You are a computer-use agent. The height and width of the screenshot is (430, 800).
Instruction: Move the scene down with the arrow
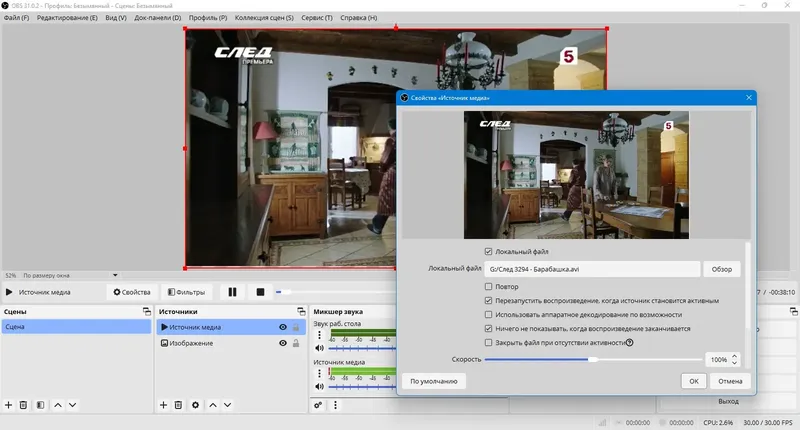point(72,405)
